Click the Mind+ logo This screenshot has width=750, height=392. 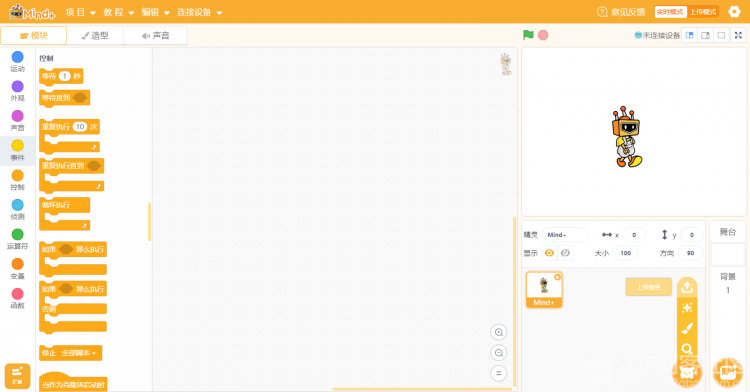coord(32,12)
